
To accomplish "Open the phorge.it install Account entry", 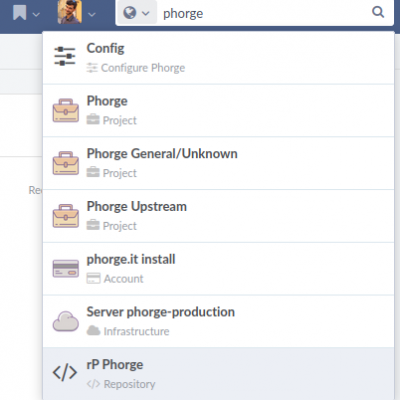I will click(219, 269).
